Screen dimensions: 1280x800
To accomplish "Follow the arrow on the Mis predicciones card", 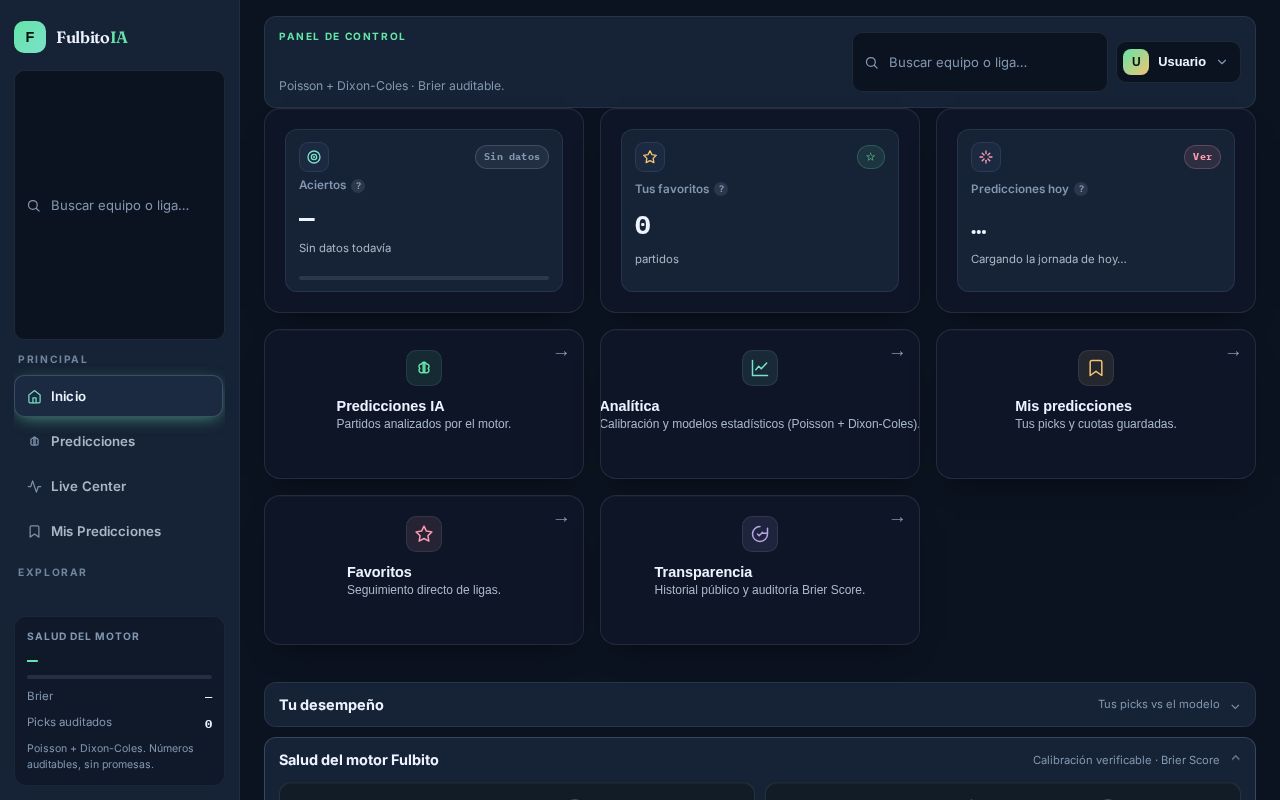I will click(1233, 353).
